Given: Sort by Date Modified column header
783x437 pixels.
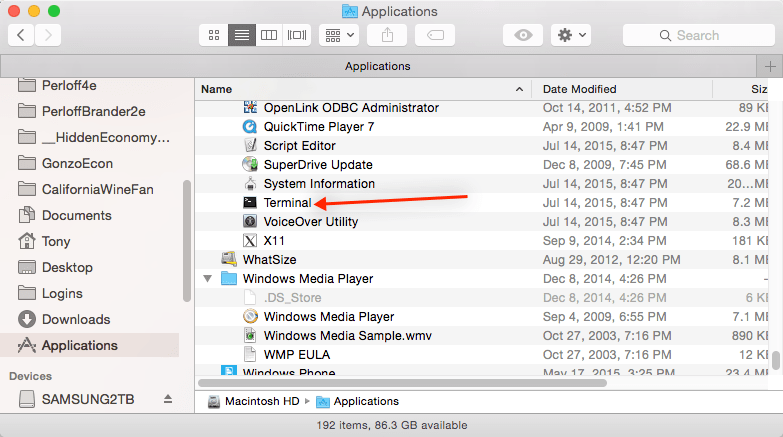Looking at the screenshot, I should point(579,89).
